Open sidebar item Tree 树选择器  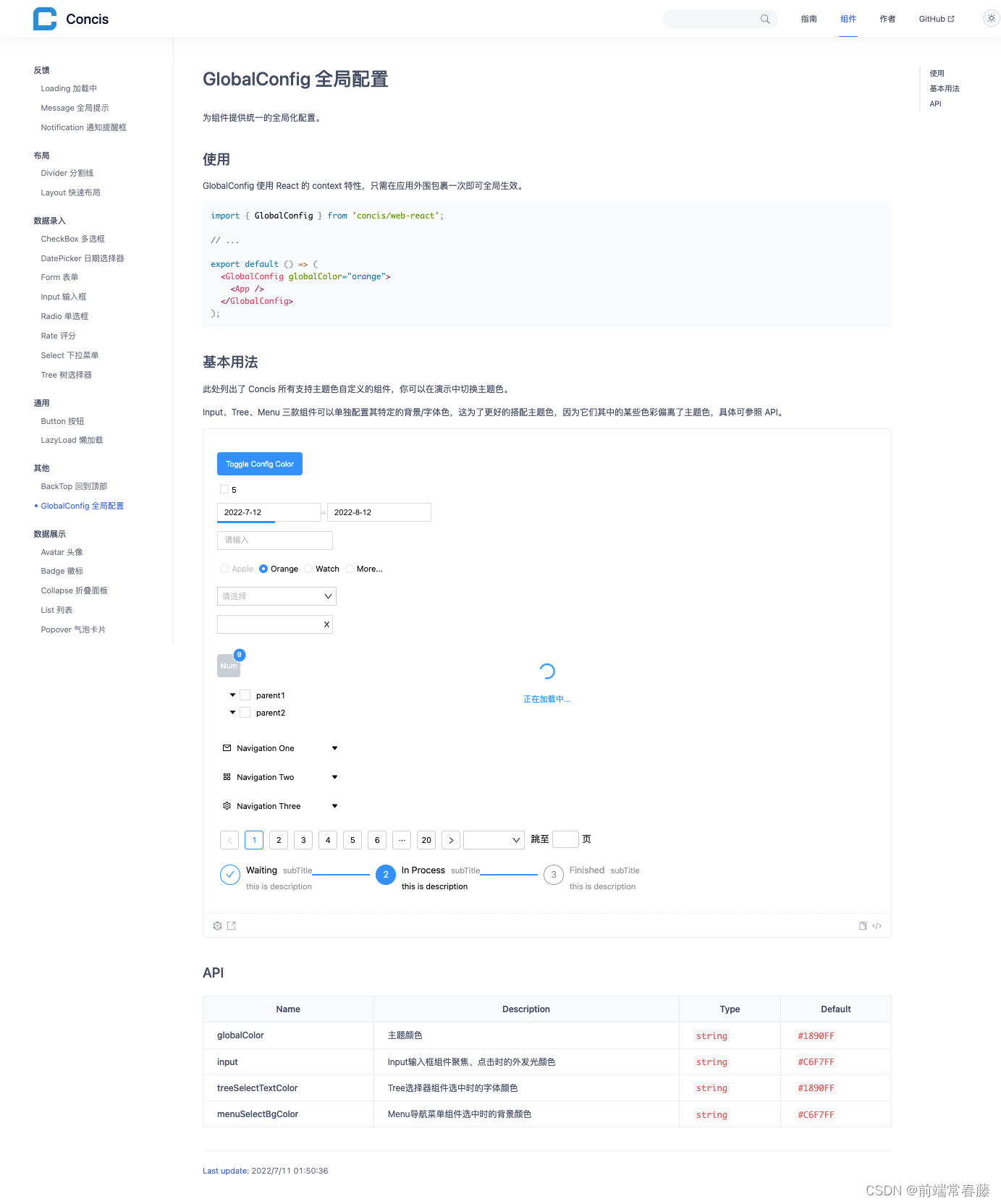67,375
